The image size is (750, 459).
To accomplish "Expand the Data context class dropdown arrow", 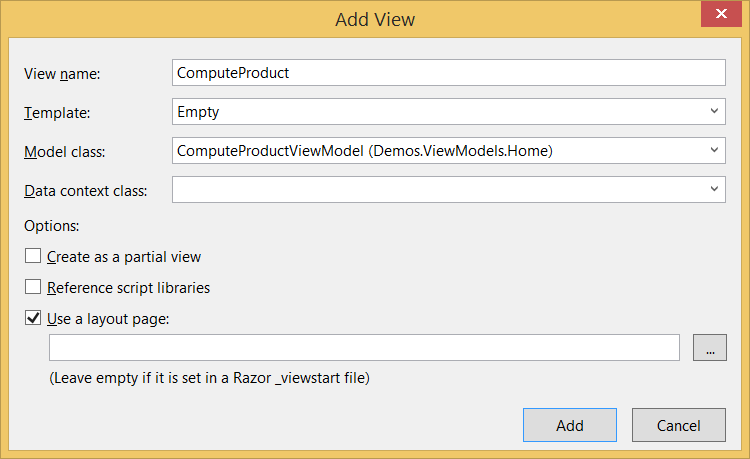I will 714,188.
